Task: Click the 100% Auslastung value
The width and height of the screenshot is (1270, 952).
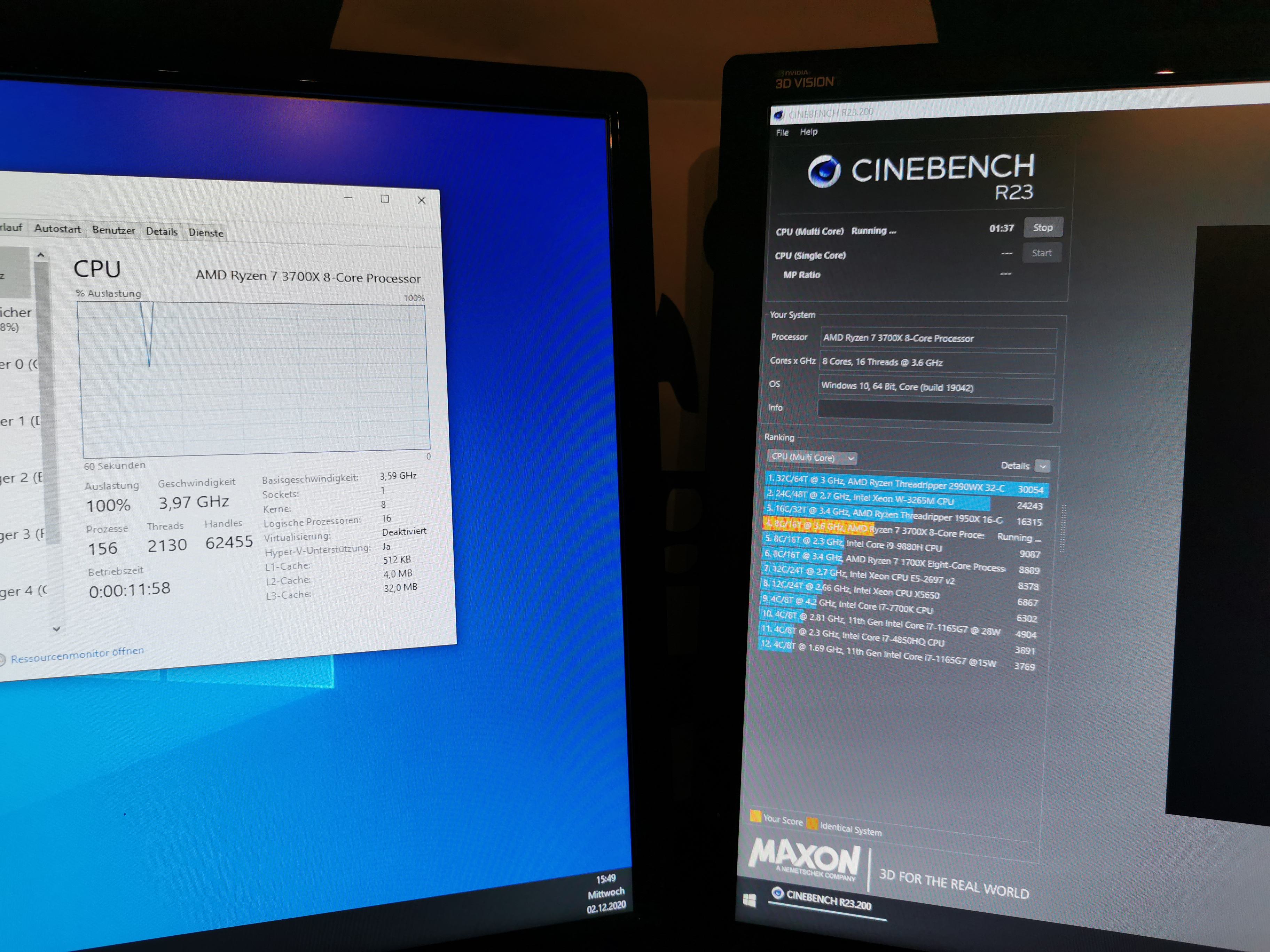Action: point(109,506)
